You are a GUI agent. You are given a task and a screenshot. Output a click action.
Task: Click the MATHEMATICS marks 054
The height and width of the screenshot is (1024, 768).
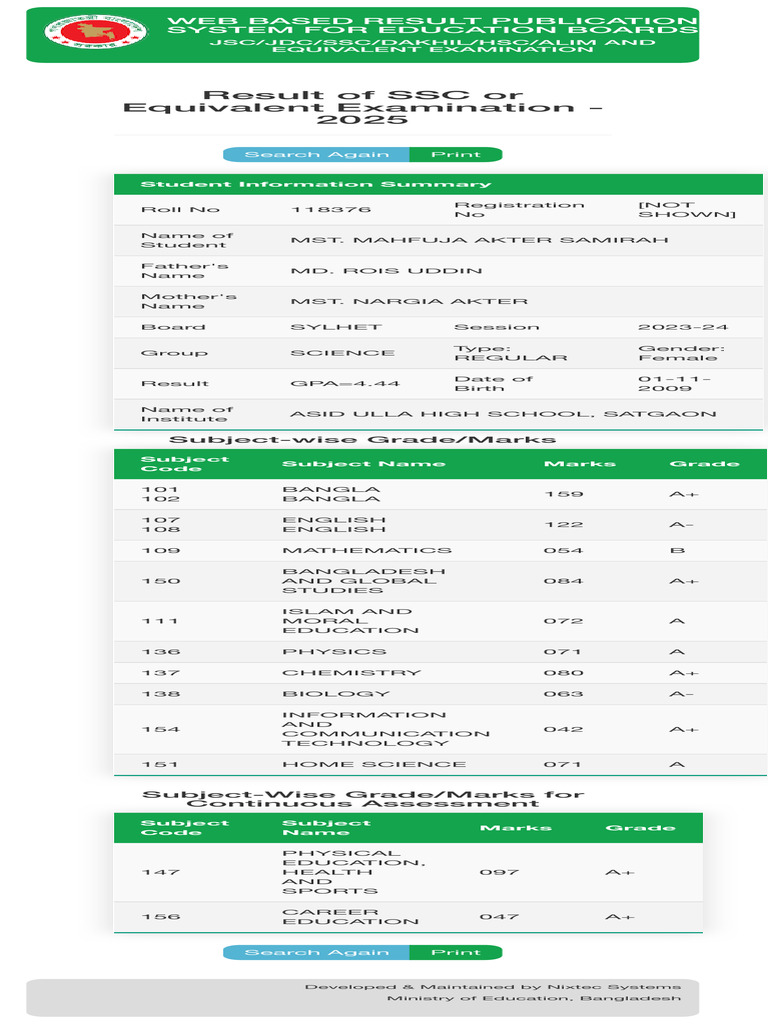[x=564, y=551]
